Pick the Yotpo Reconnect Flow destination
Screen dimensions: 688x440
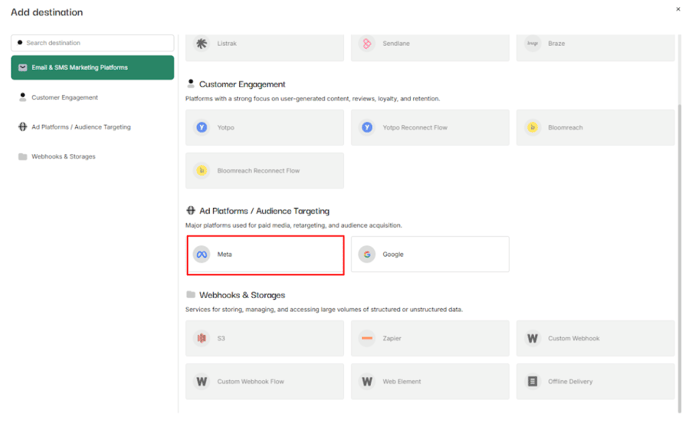pos(430,128)
